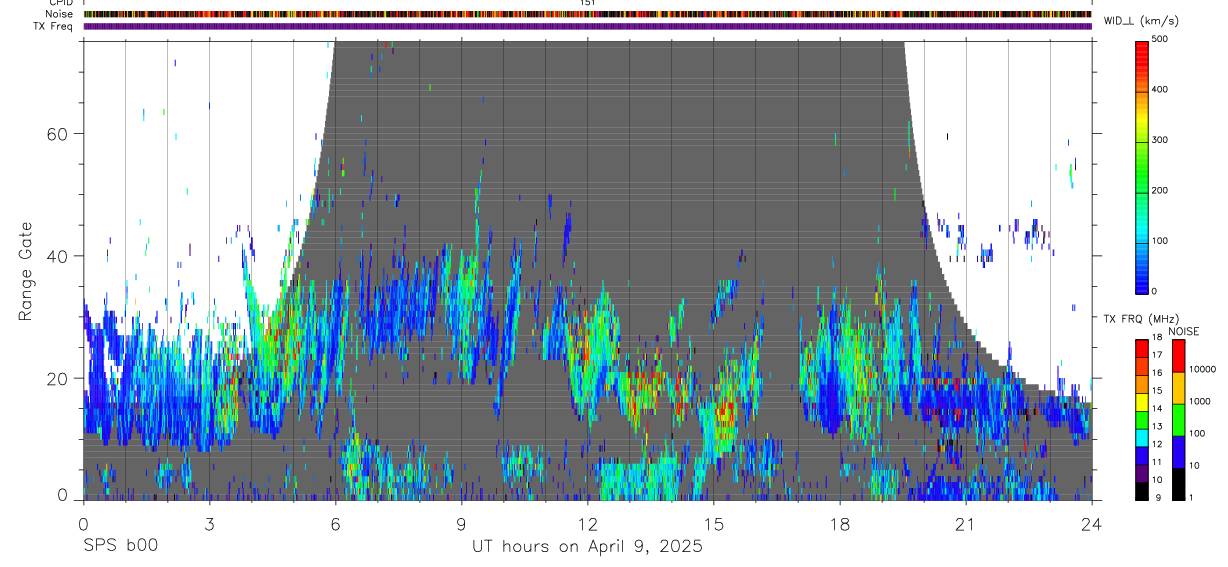
Task: Click the 18 tick in the TX FRQ legend
Action: coord(1157,338)
